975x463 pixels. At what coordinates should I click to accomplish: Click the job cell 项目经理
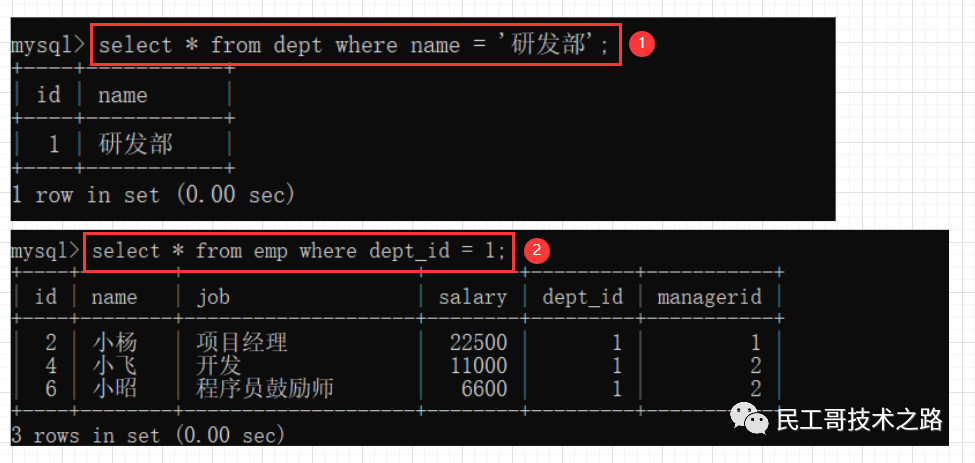click(242, 342)
